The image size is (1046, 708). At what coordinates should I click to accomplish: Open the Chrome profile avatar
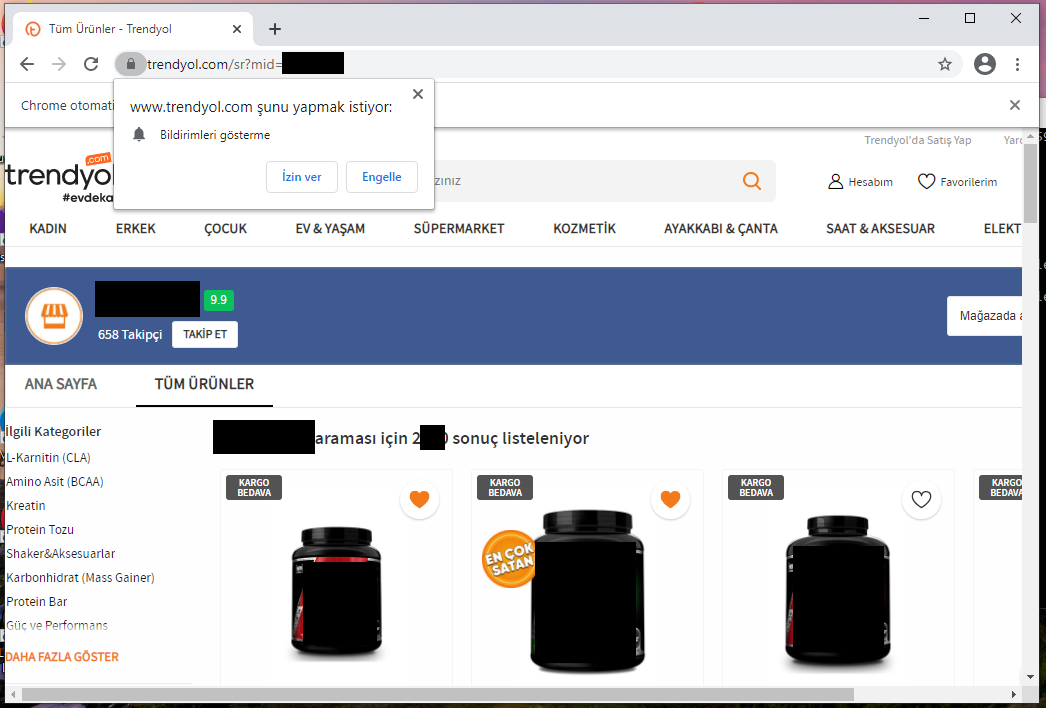click(x=985, y=64)
